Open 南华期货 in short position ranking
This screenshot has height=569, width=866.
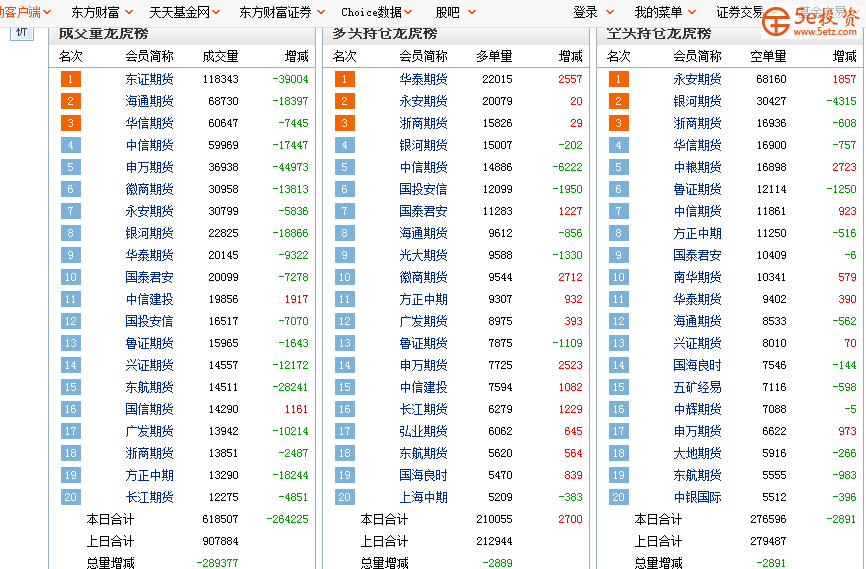pos(697,277)
